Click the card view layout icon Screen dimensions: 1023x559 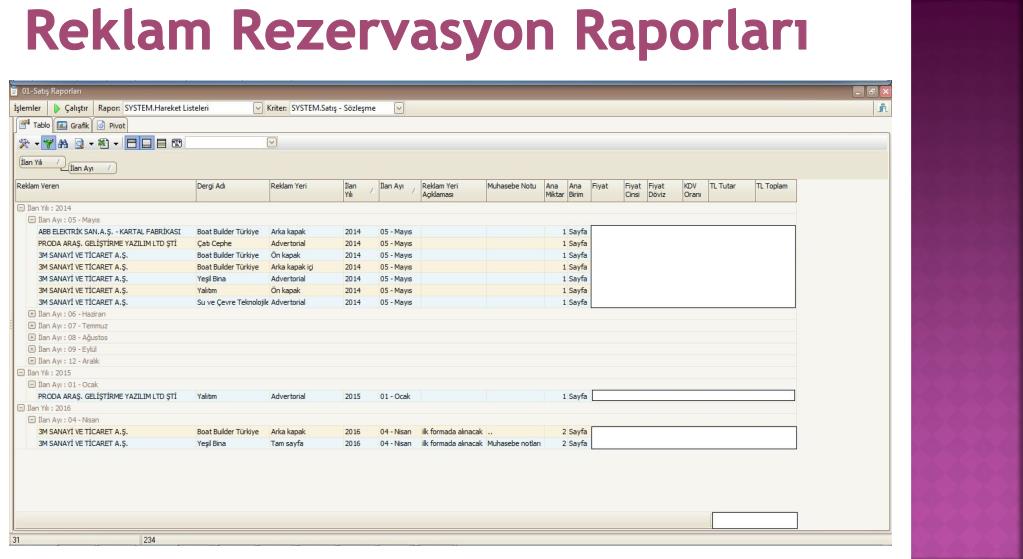(177, 144)
